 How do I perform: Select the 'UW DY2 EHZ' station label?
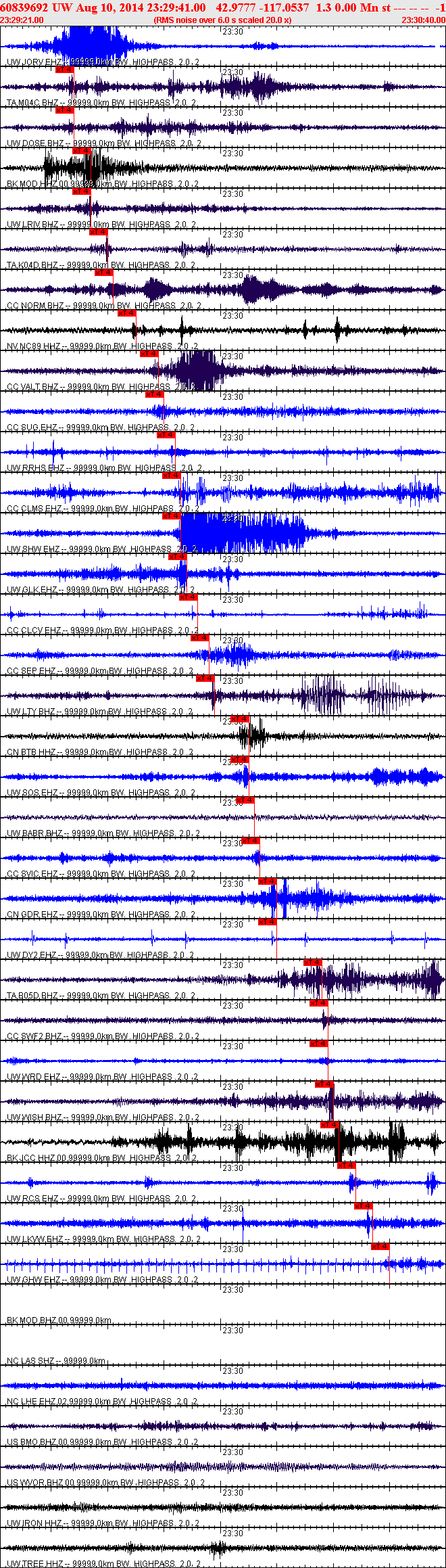(x=31, y=955)
